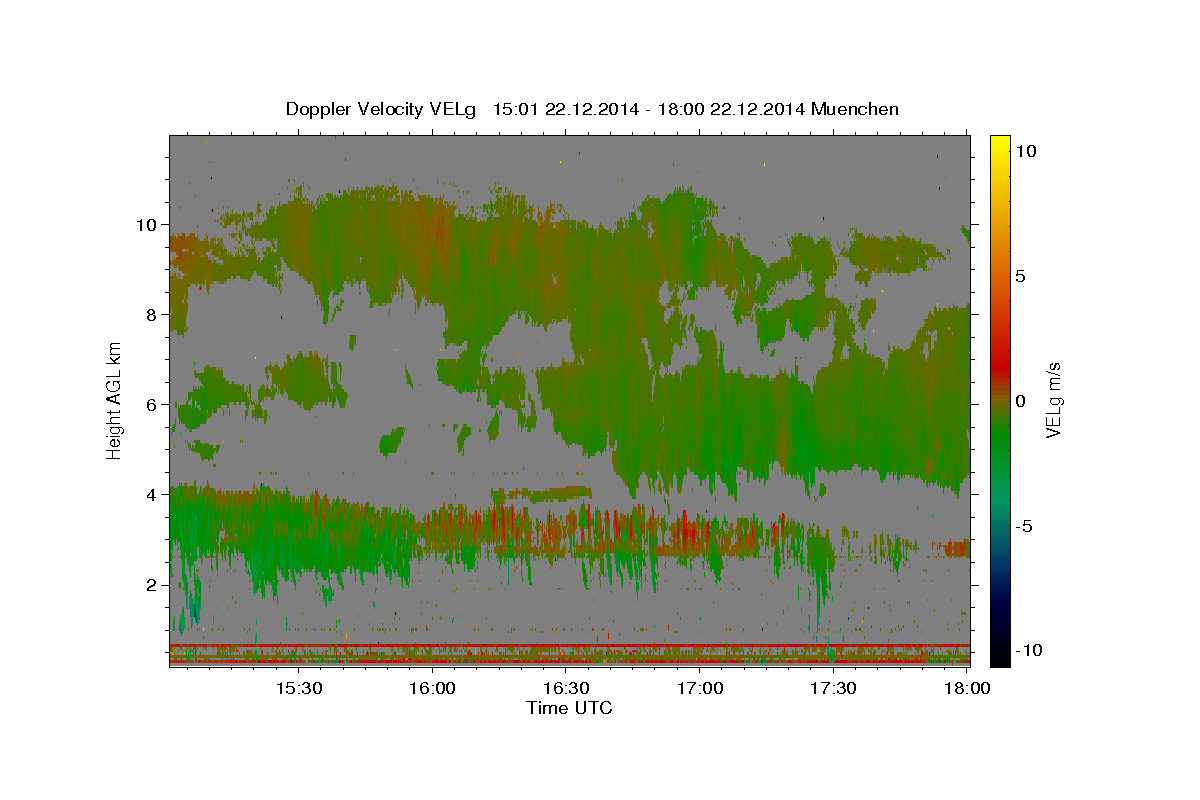Click the 17:00 time tick label
This screenshot has height=800, width=1200.
click(x=700, y=688)
